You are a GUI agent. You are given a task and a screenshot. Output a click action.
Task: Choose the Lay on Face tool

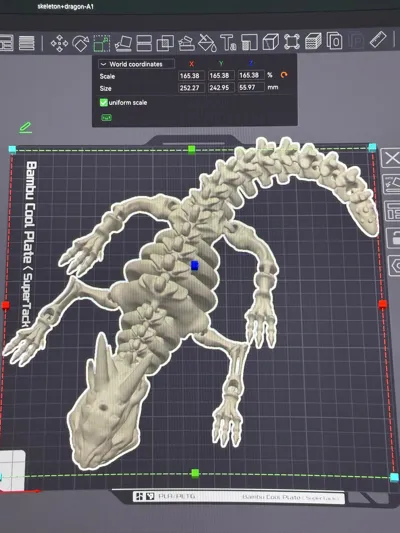(123, 43)
